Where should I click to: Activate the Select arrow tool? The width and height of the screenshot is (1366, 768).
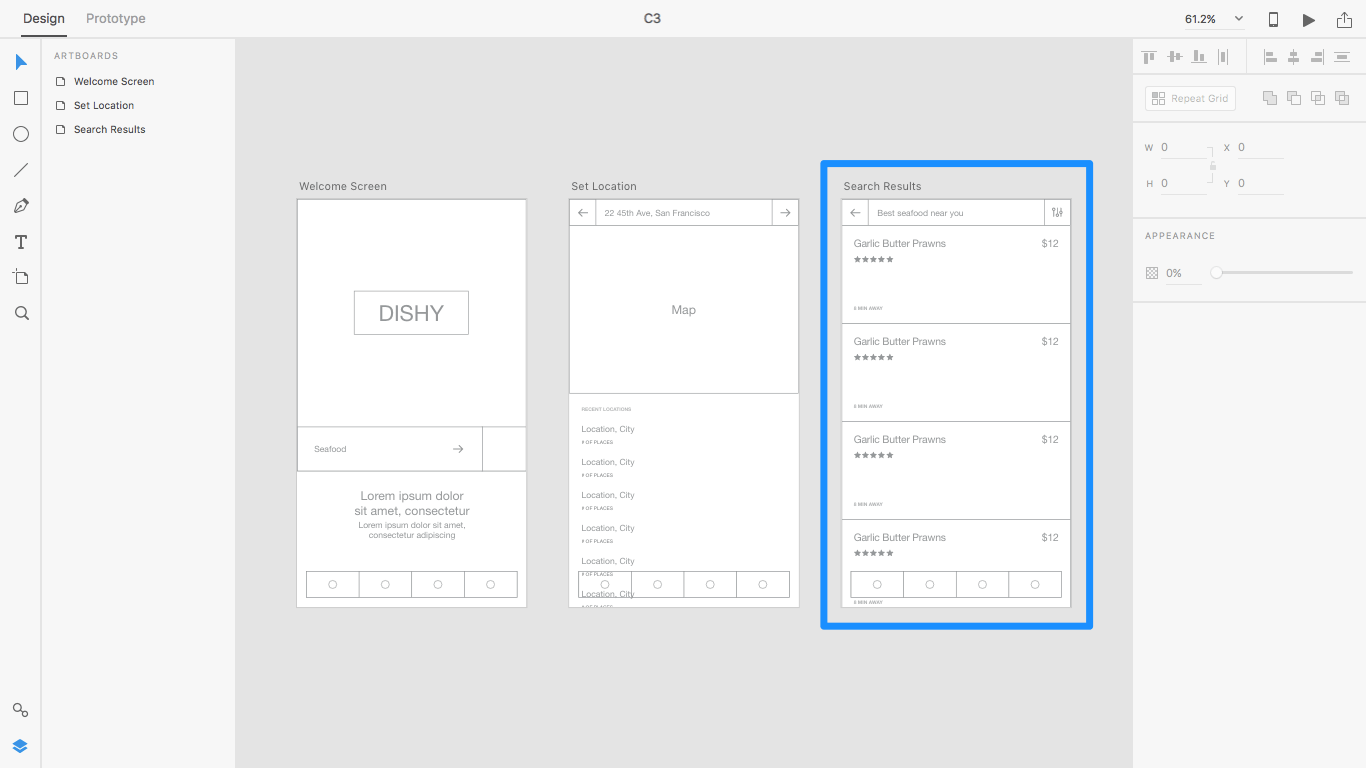(x=21, y=62)
